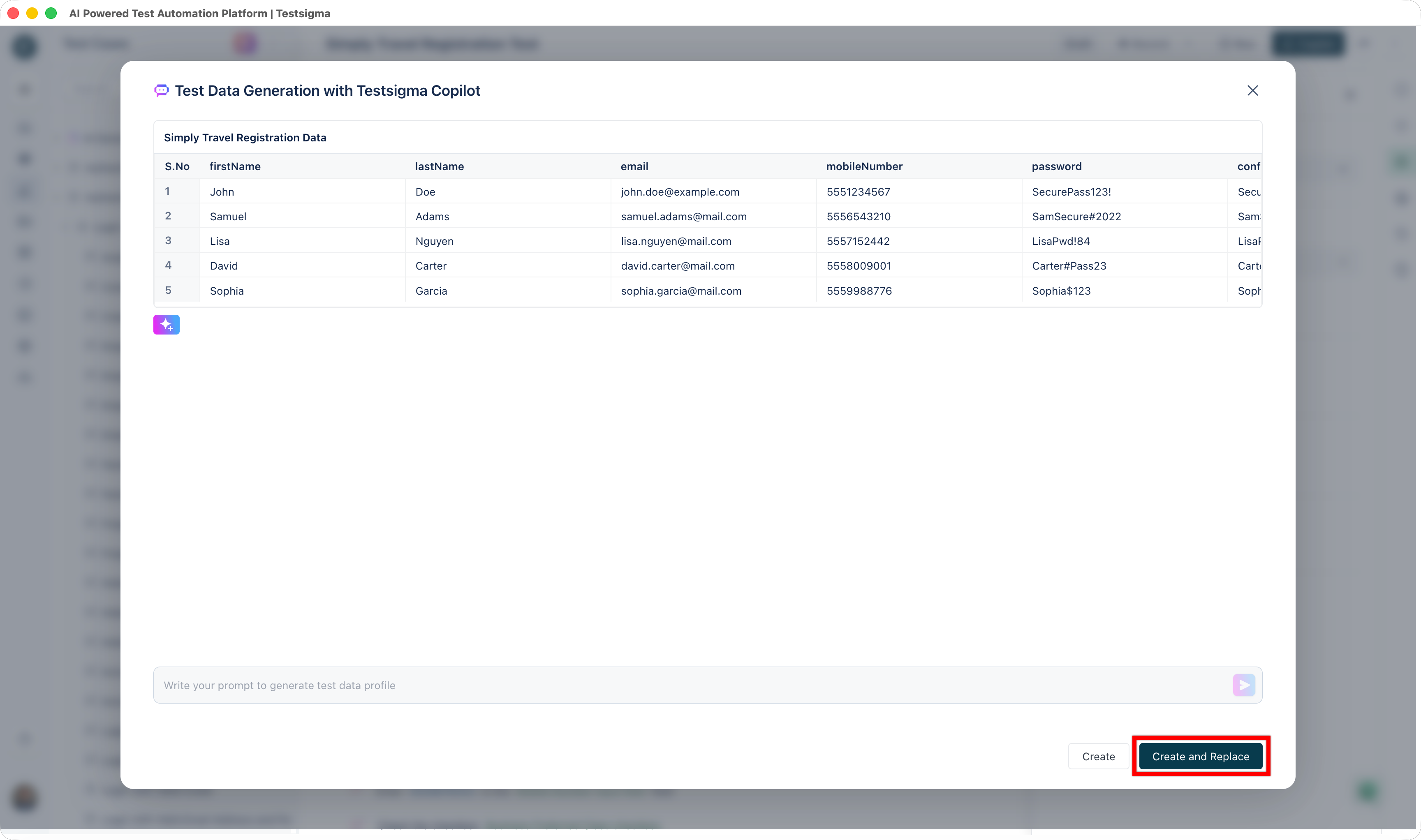
Task: Click mobile number 5558009001
Action: 919,265
